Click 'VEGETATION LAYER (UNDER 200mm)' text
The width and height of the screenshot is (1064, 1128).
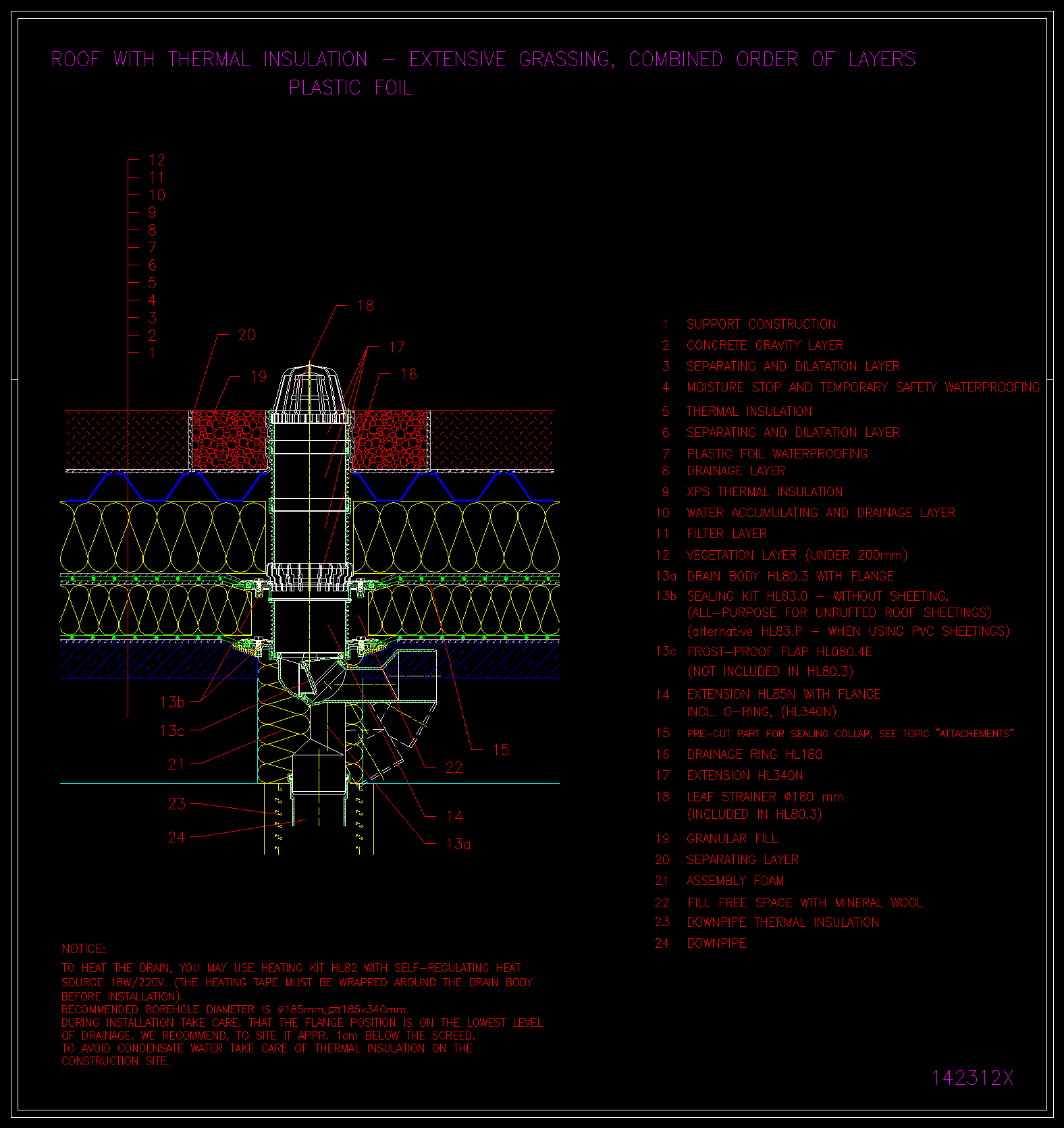coord(797,556)
